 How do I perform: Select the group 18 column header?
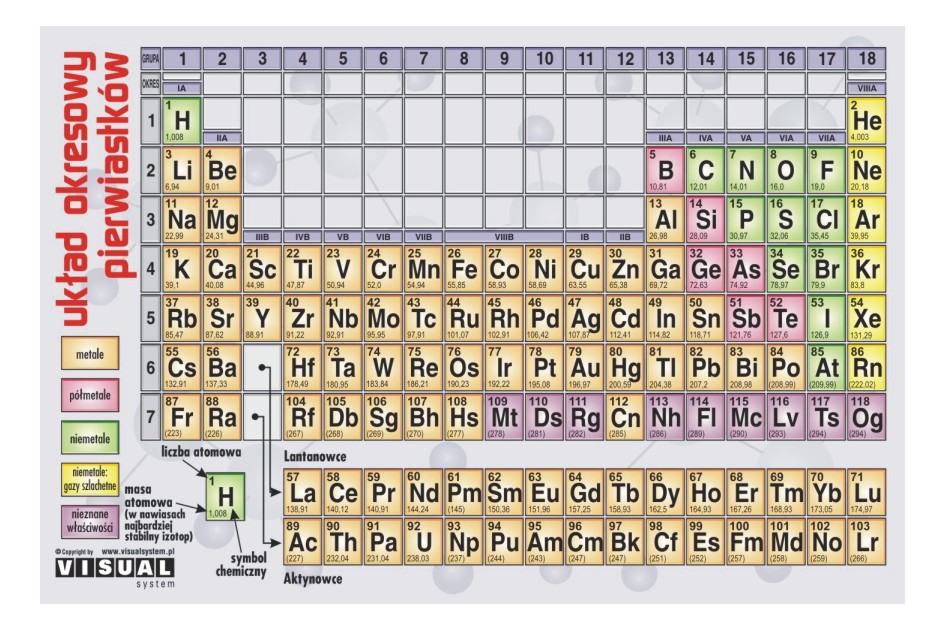point(866,58)
